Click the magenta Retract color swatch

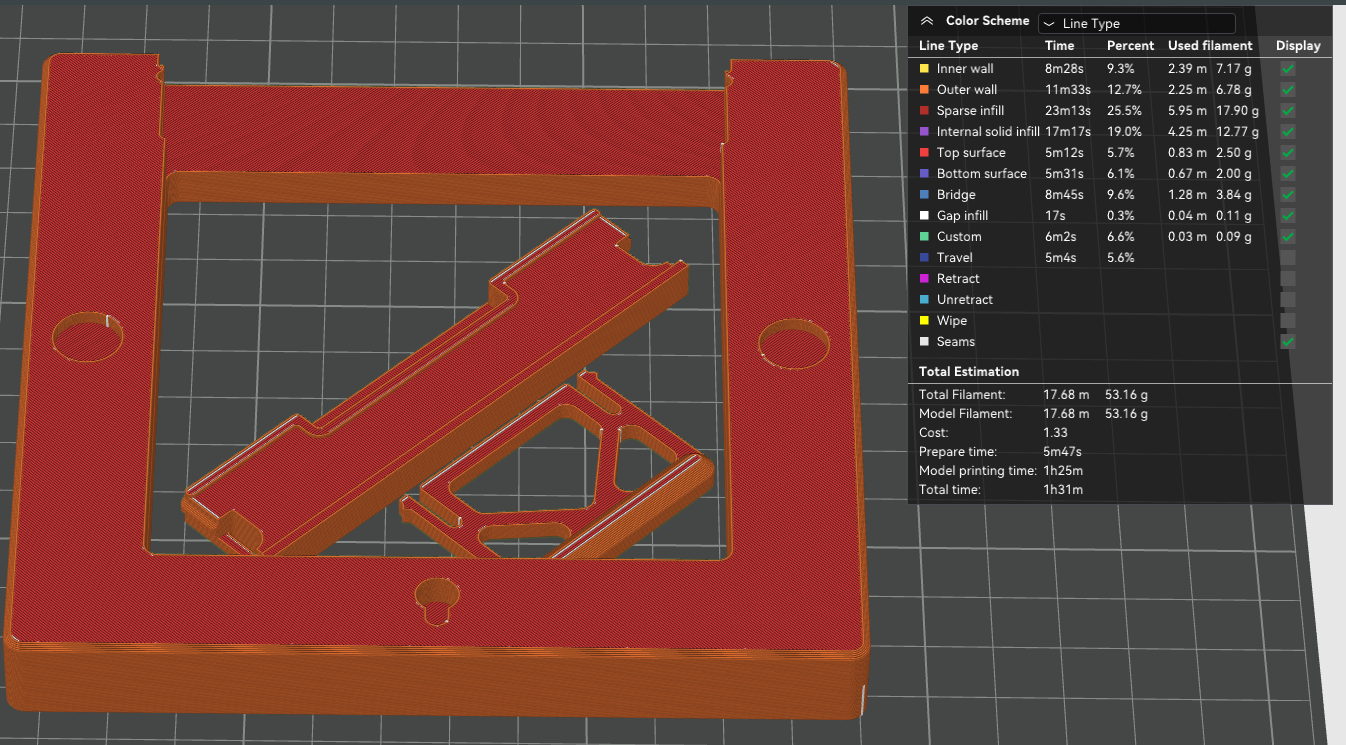924,279
